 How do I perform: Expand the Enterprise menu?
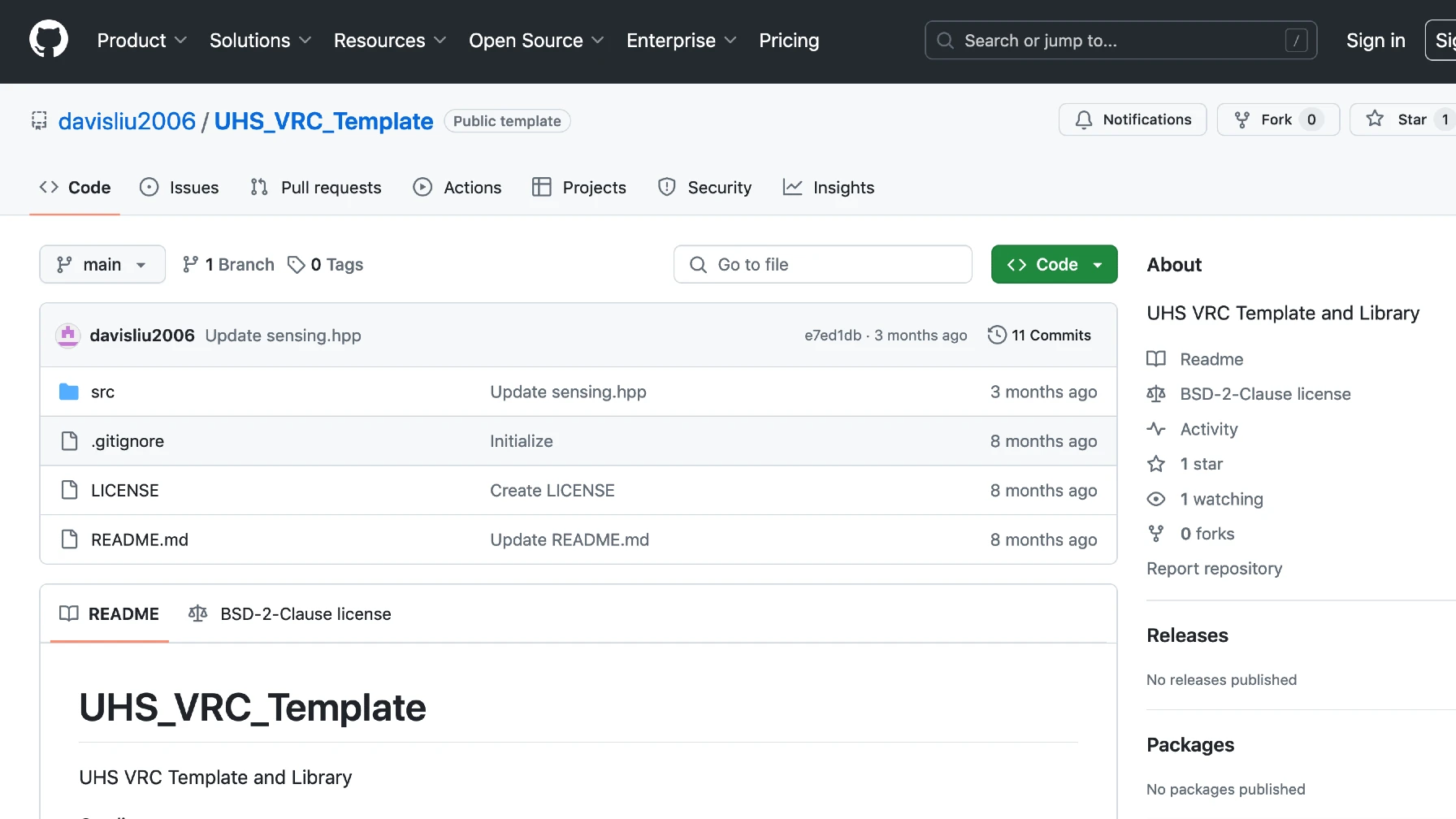tap(681, 40)
